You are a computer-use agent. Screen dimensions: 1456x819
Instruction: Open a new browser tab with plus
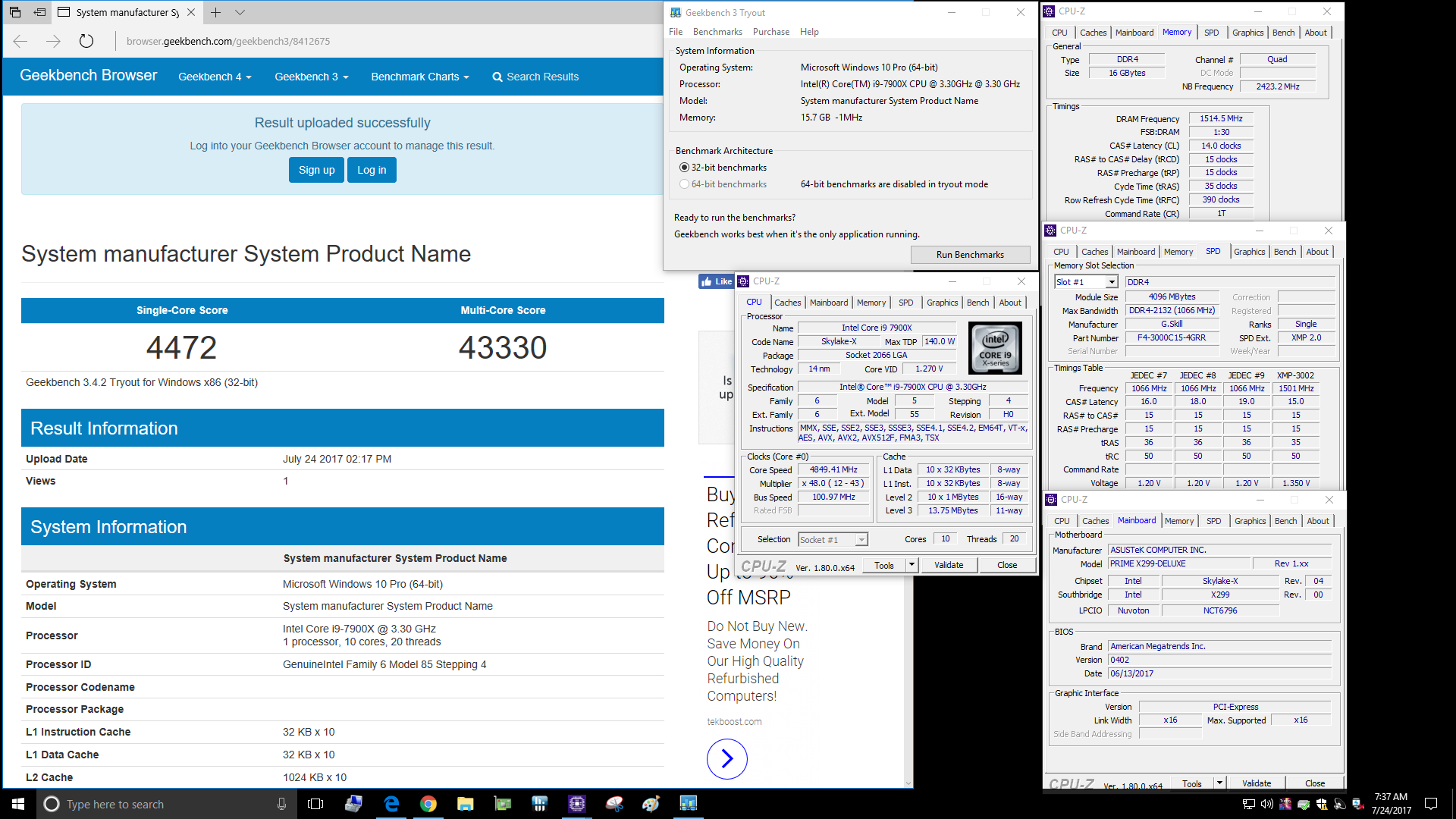(x=215, y=12)
